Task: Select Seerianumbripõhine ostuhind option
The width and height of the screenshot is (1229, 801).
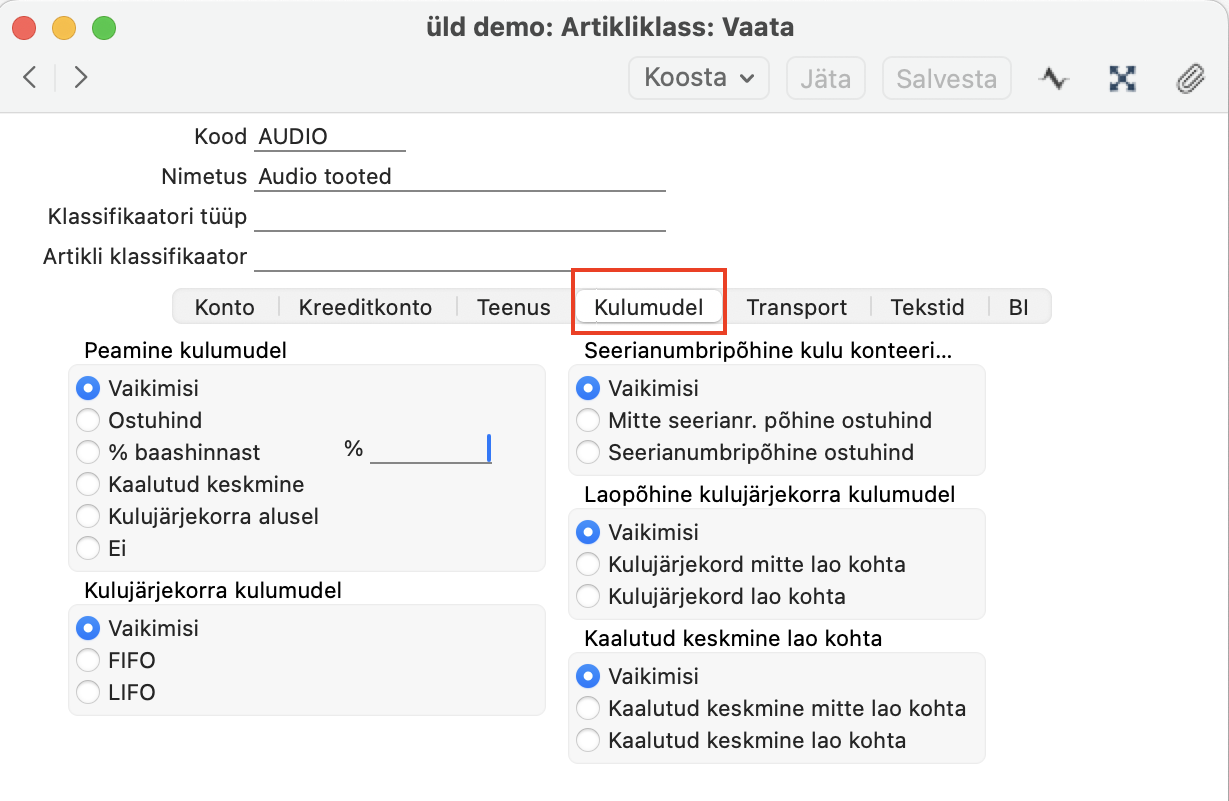Action: [589, 452]
